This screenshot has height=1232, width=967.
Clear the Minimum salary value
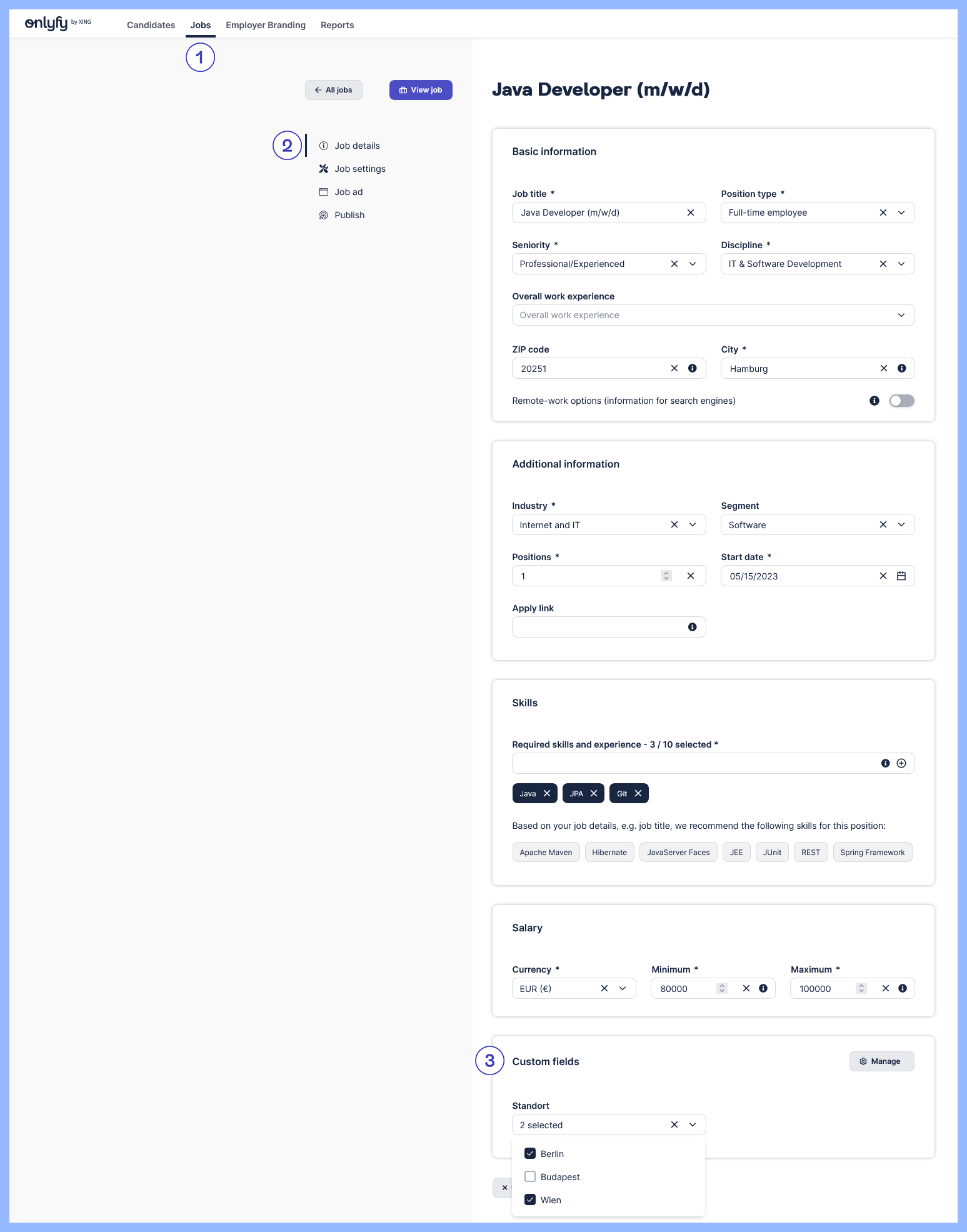[746, 988]
